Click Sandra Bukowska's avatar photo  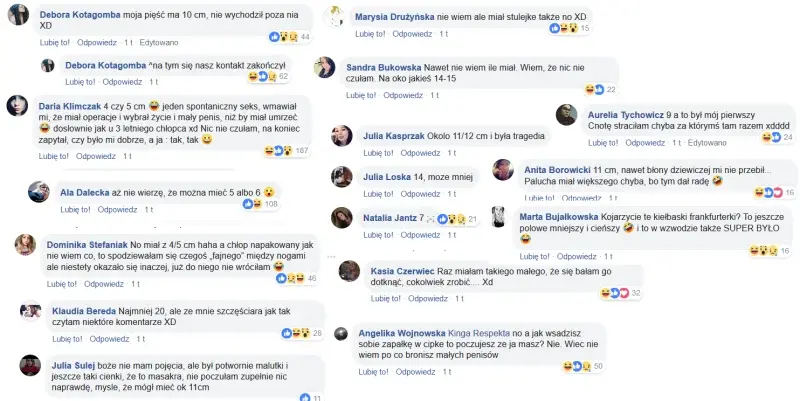(324, 67)
